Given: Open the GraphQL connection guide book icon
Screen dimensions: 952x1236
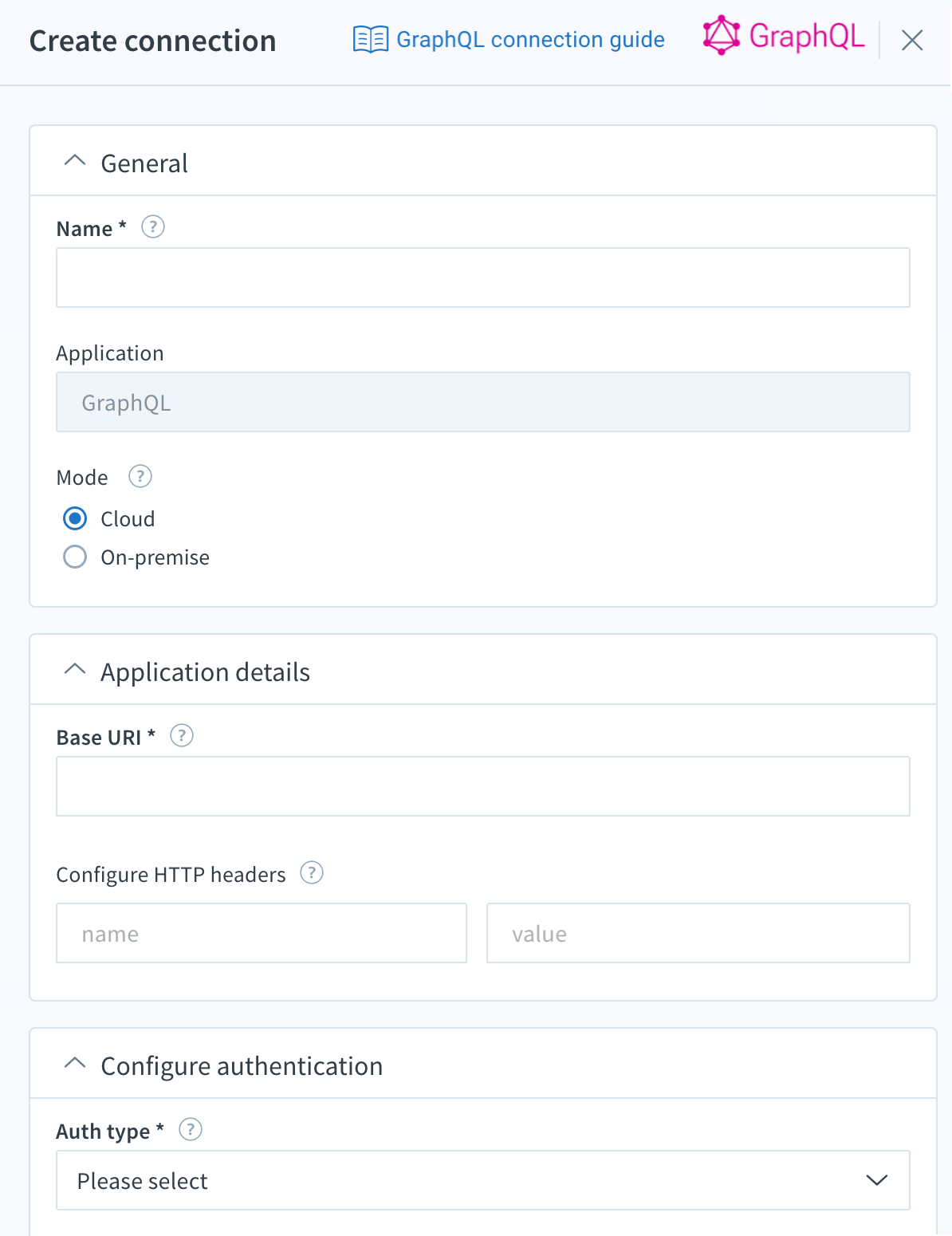Looking at the screenshot, I should point(371,39).
